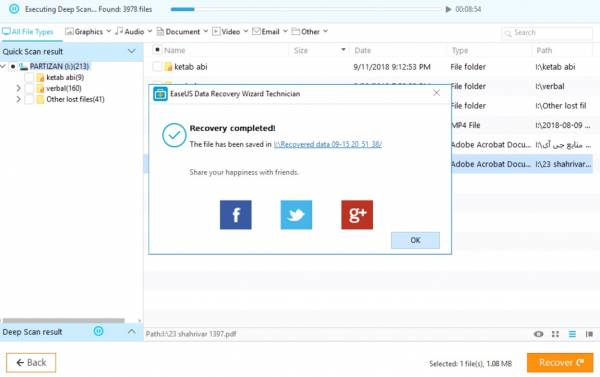Click the PARTIZAN drive icon

24,67
